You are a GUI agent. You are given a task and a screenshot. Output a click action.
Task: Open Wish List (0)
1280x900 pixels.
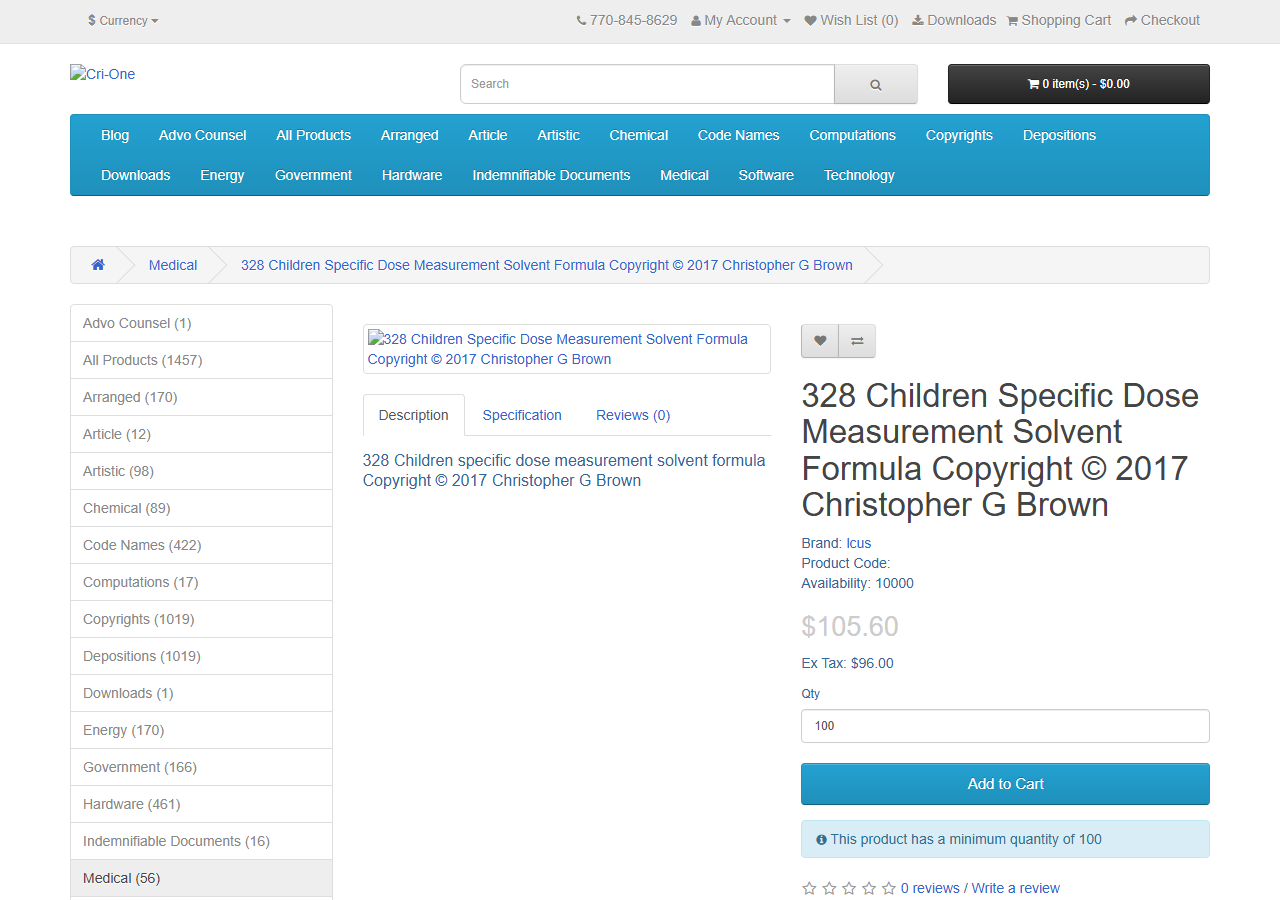pos(851,20)
